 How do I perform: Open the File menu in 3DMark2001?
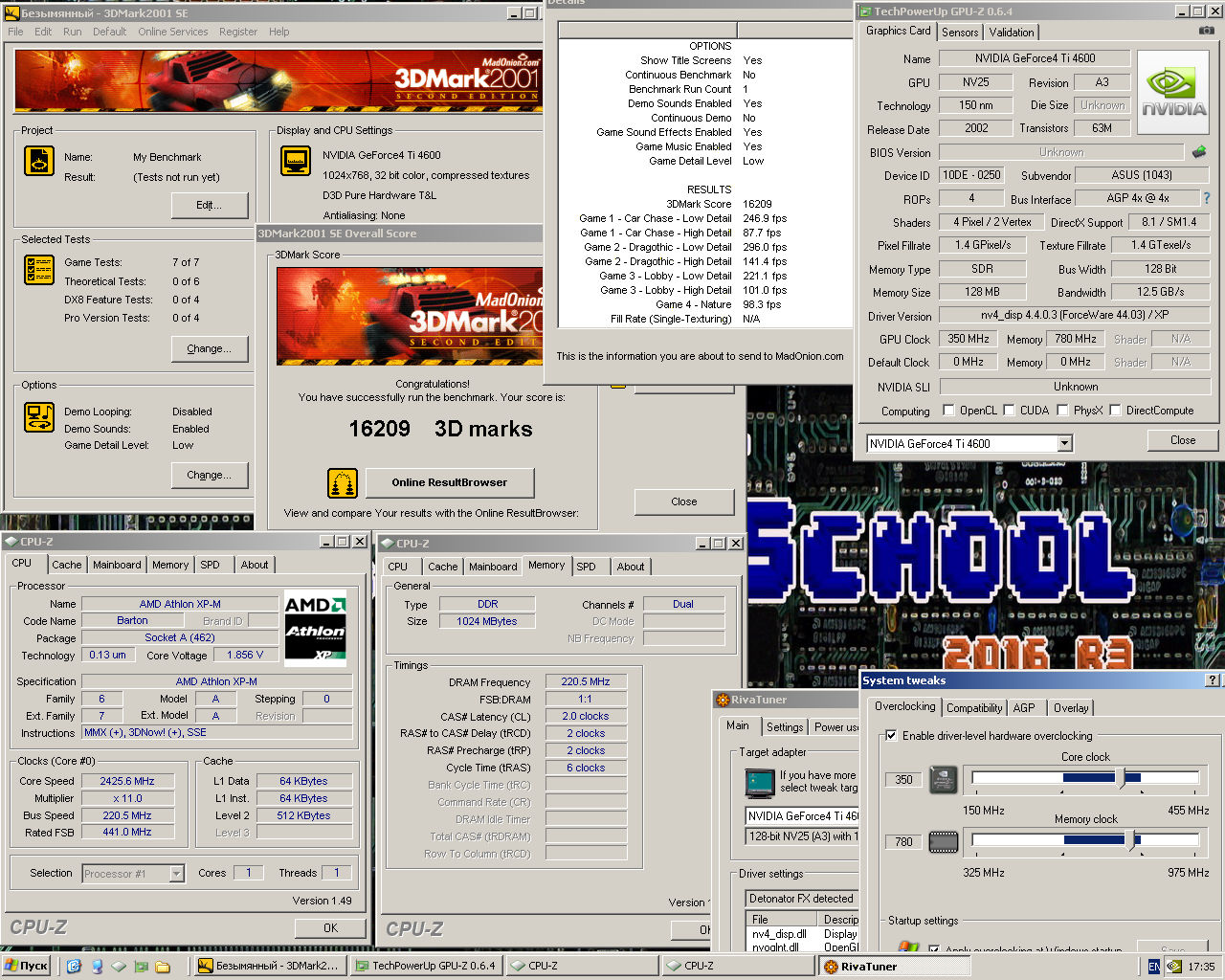[15, 32]
